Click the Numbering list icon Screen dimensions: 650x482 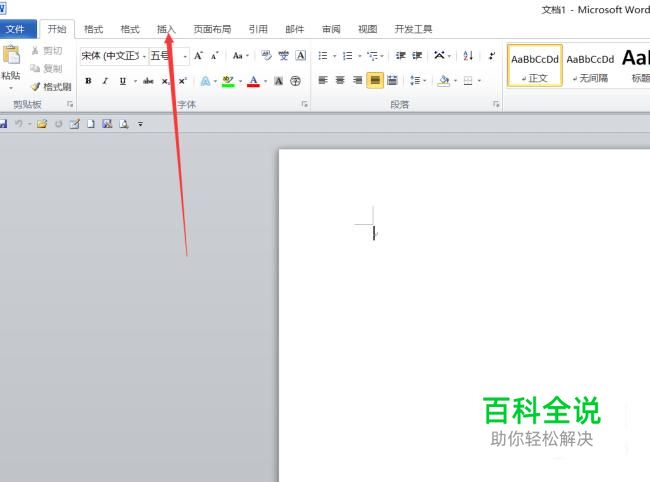pyautogui.click(x=348, y=56)
